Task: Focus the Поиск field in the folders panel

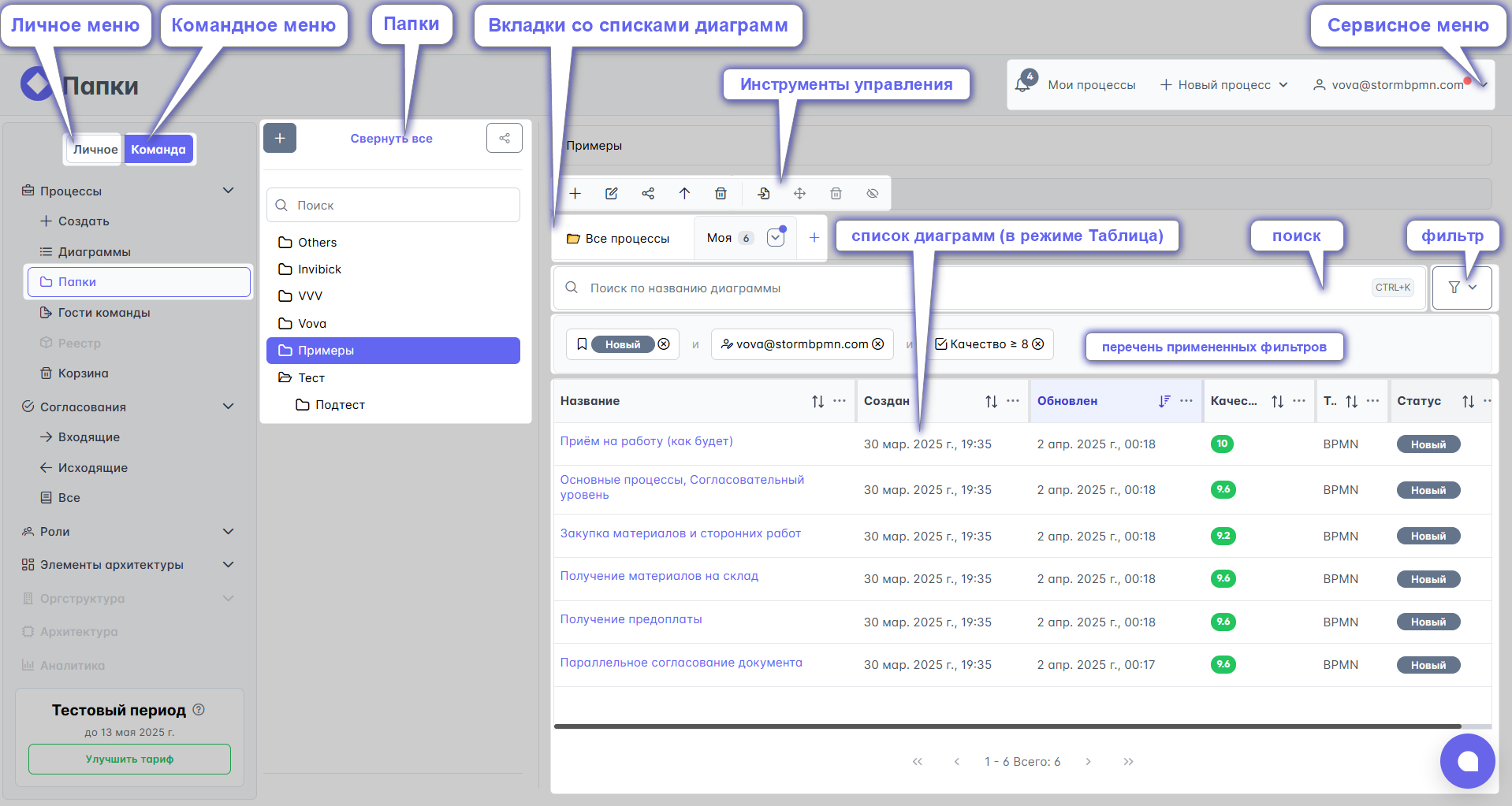Action: pos(393,205)
